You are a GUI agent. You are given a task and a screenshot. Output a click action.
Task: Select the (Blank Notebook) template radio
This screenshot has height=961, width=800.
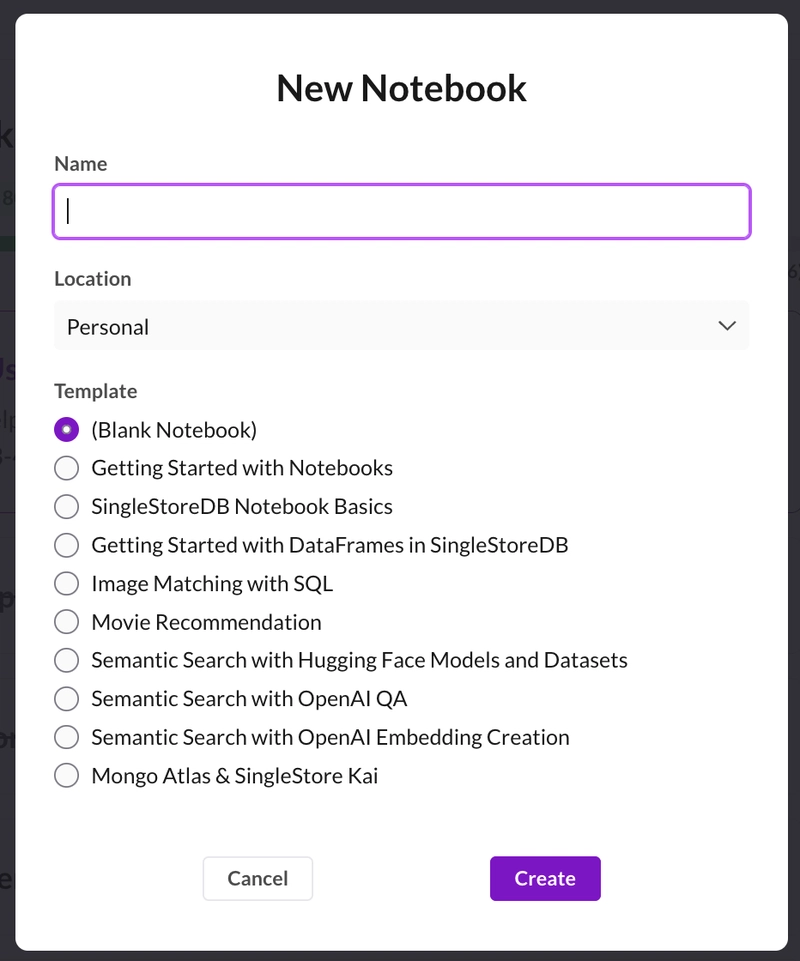pyautogui.click(x=66, y=430)
